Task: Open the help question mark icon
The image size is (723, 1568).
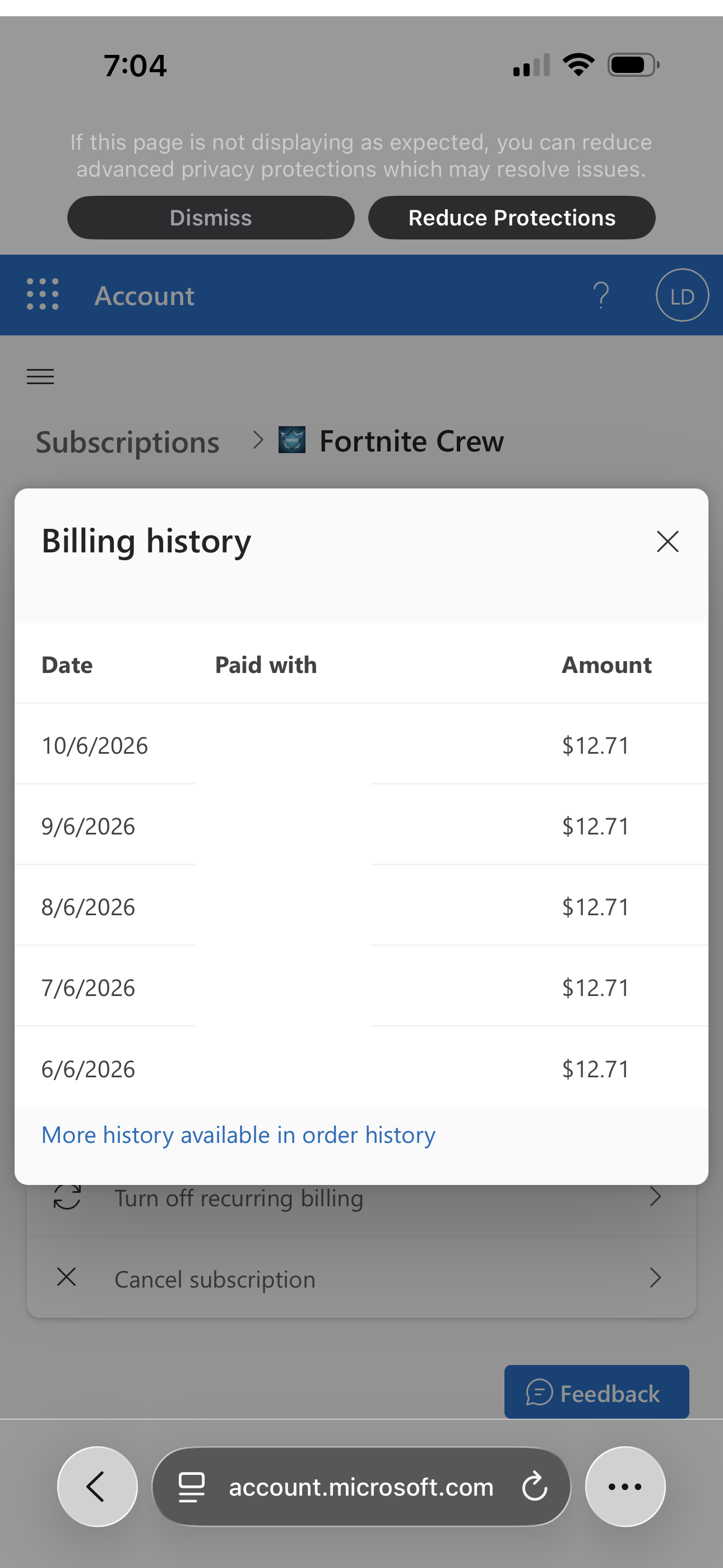Action: 601,295
